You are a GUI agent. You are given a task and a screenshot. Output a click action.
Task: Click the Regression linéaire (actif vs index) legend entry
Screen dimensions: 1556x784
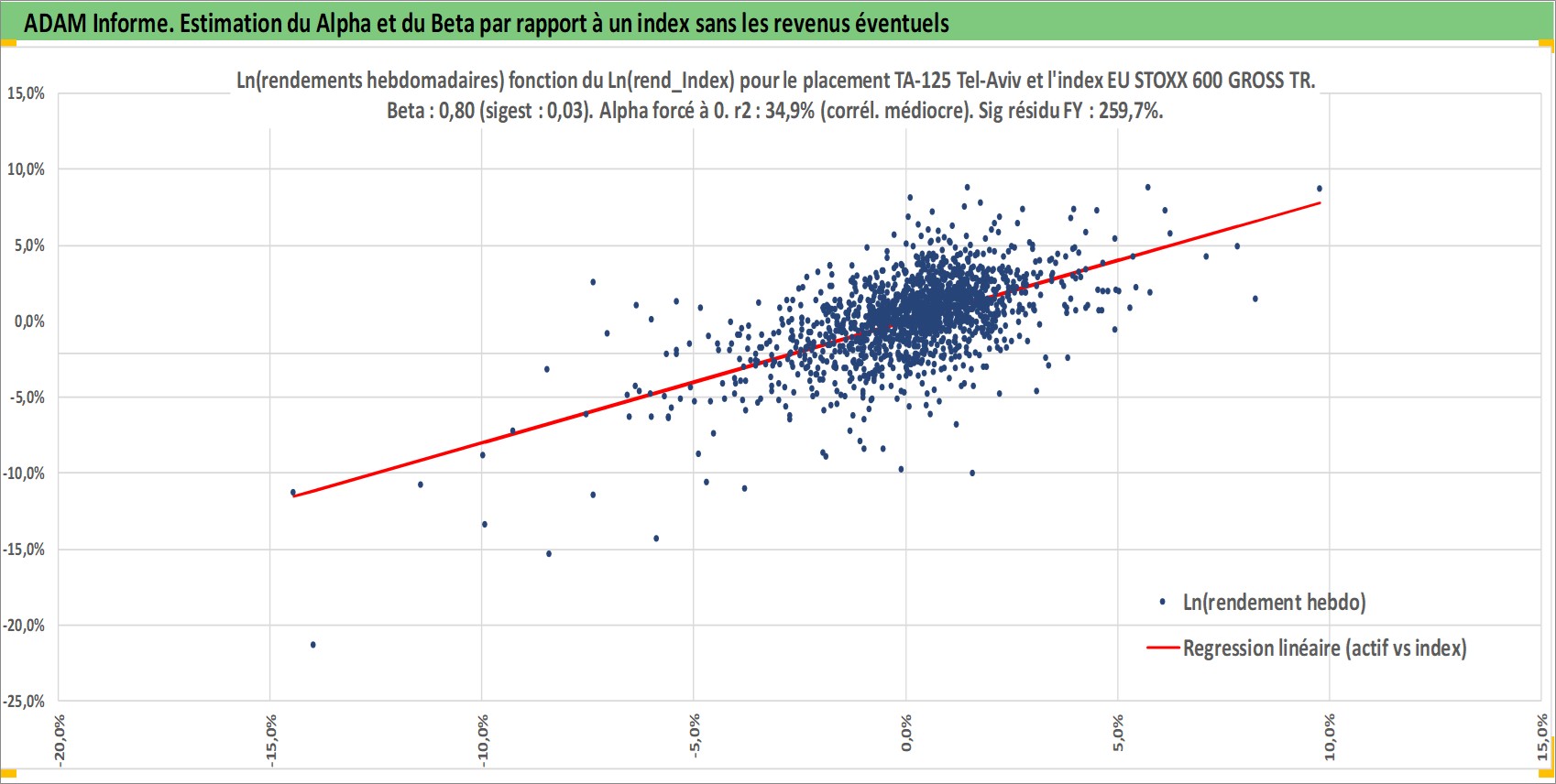[1324, 648]
